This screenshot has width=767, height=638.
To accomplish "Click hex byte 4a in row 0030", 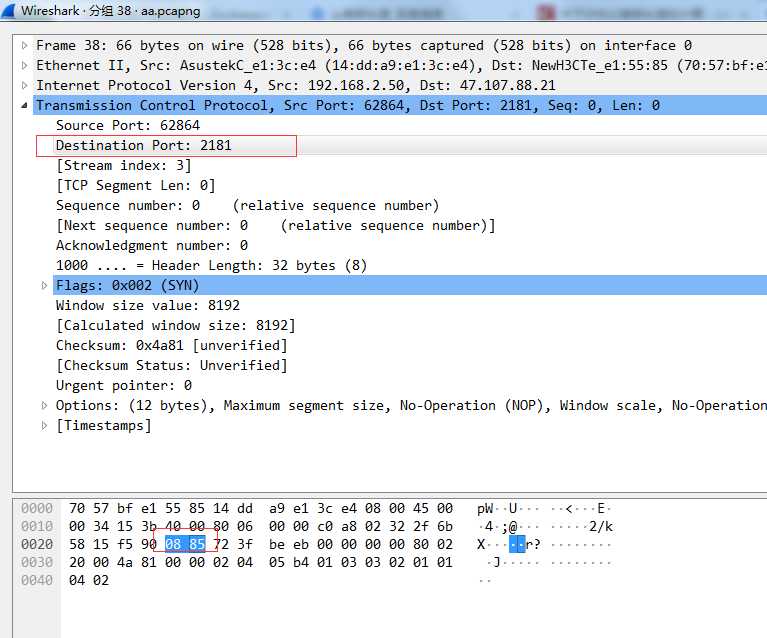I will pos(125,562).
